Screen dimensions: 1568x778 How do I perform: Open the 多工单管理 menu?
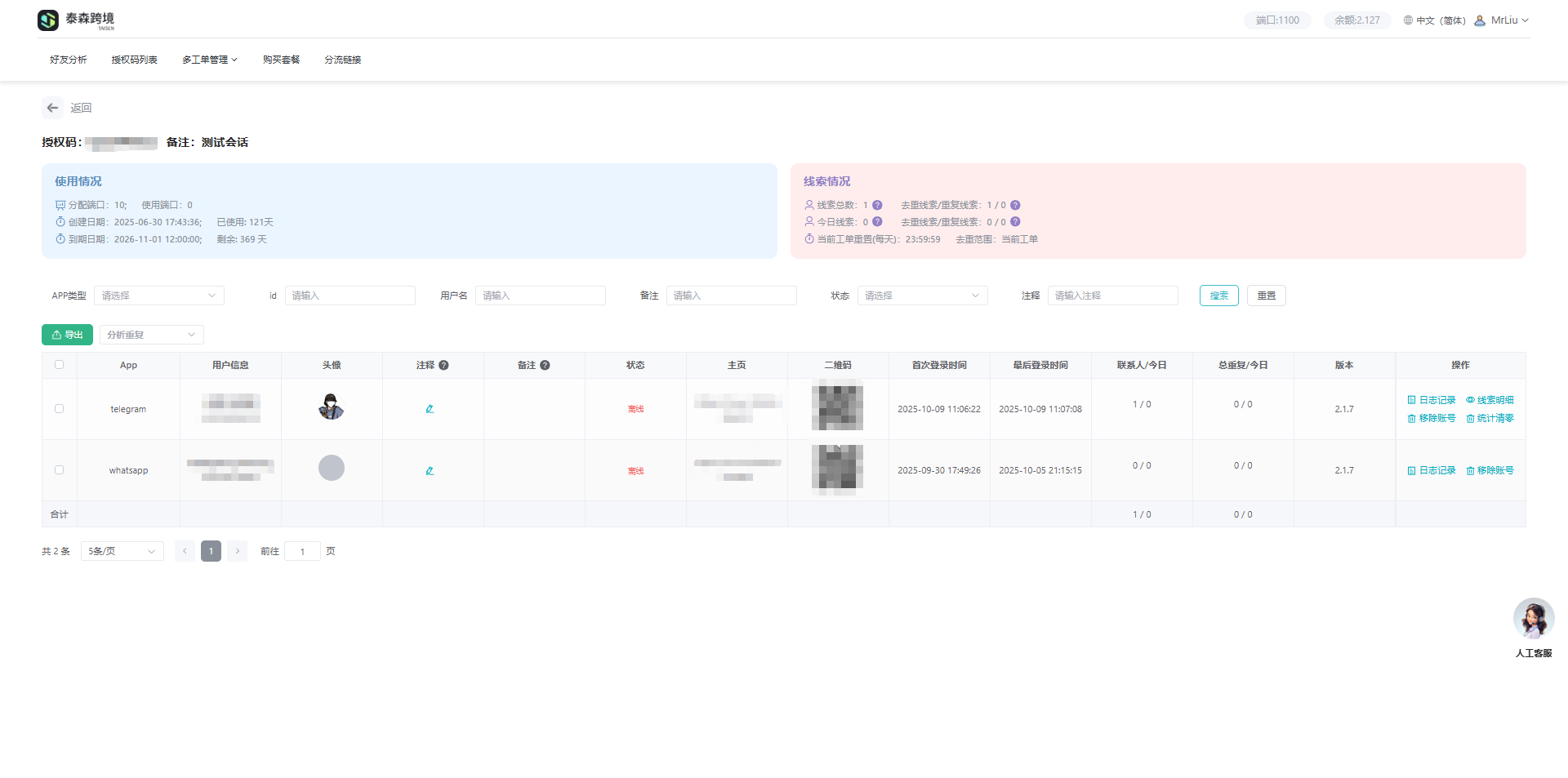tap(209, 60)
